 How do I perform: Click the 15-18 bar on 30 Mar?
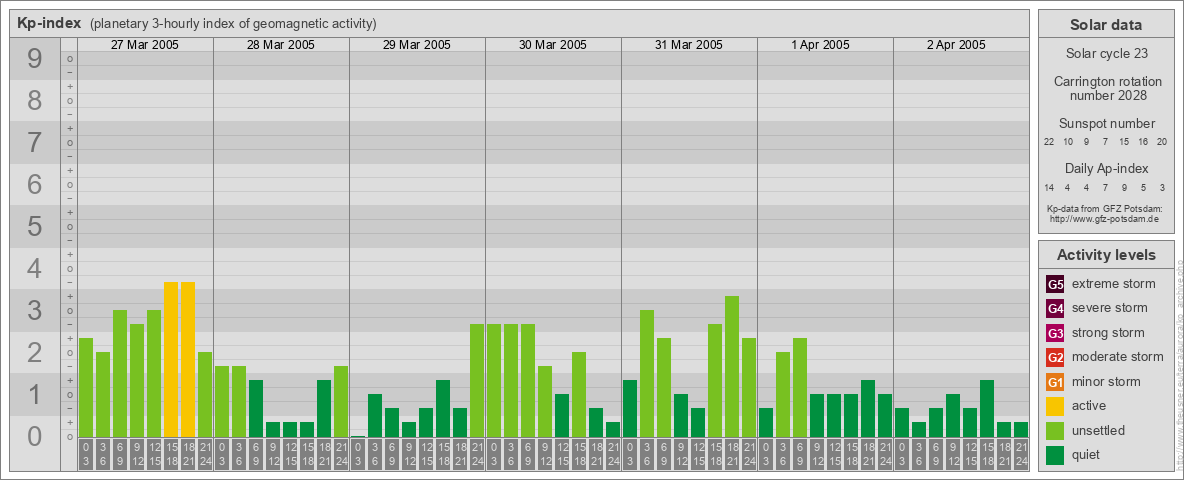[x=578, y=395]
